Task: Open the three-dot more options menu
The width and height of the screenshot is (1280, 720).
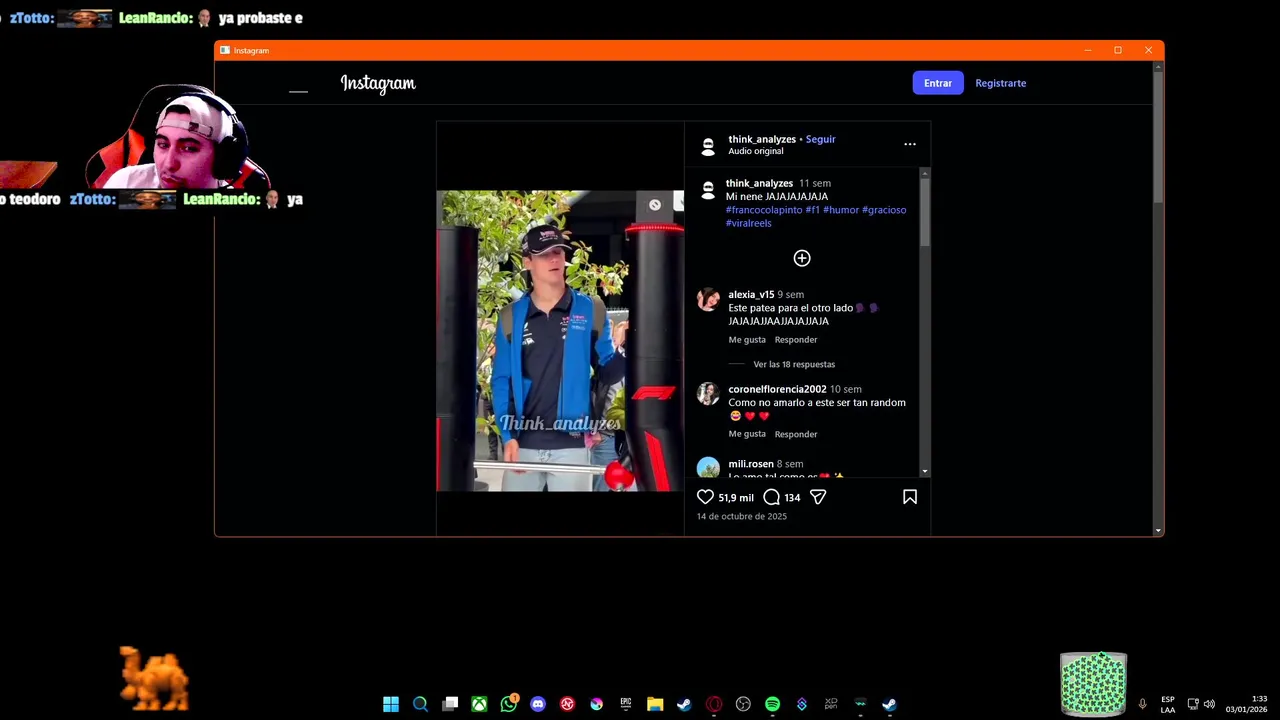Action: point(910,144)
